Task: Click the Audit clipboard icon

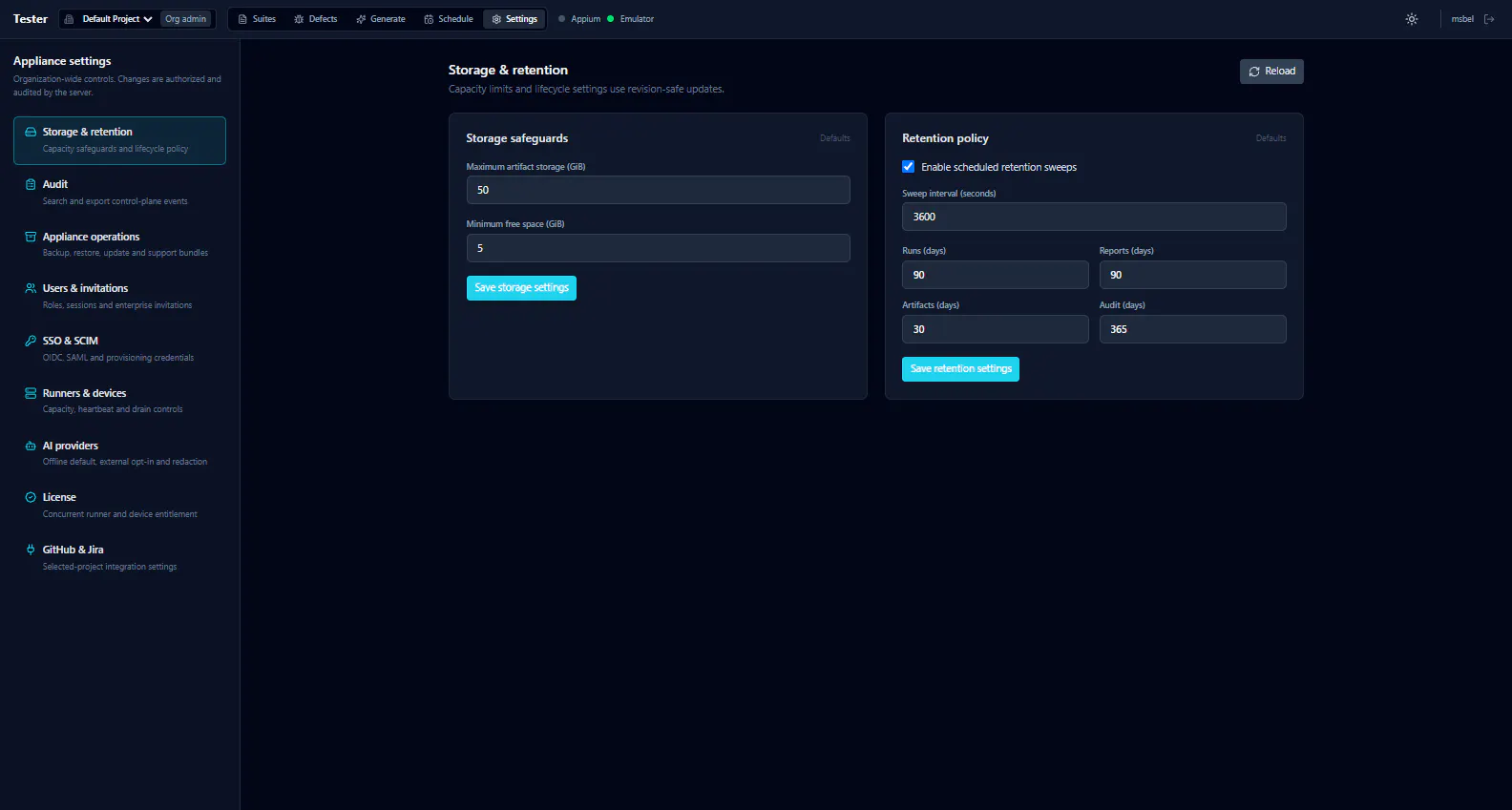Action: [31, 185]
